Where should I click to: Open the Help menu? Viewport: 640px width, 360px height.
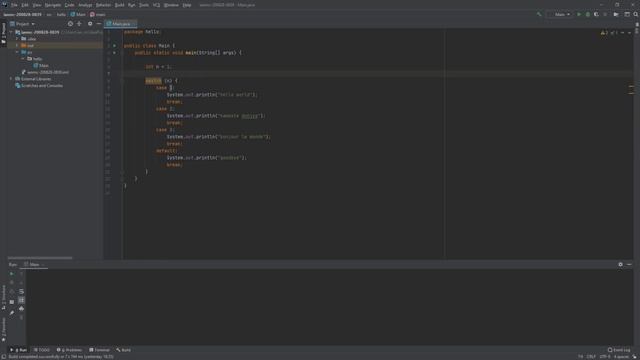[187, 5]
